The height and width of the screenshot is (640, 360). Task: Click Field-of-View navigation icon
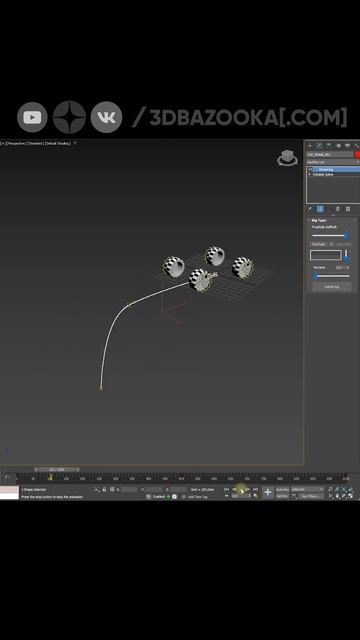tap(331, 496)
